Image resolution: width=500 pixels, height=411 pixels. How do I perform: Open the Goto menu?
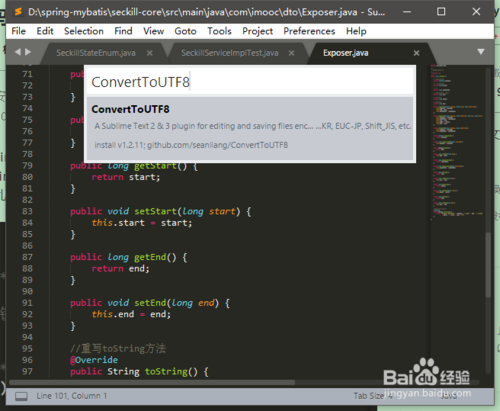[185, 31]
